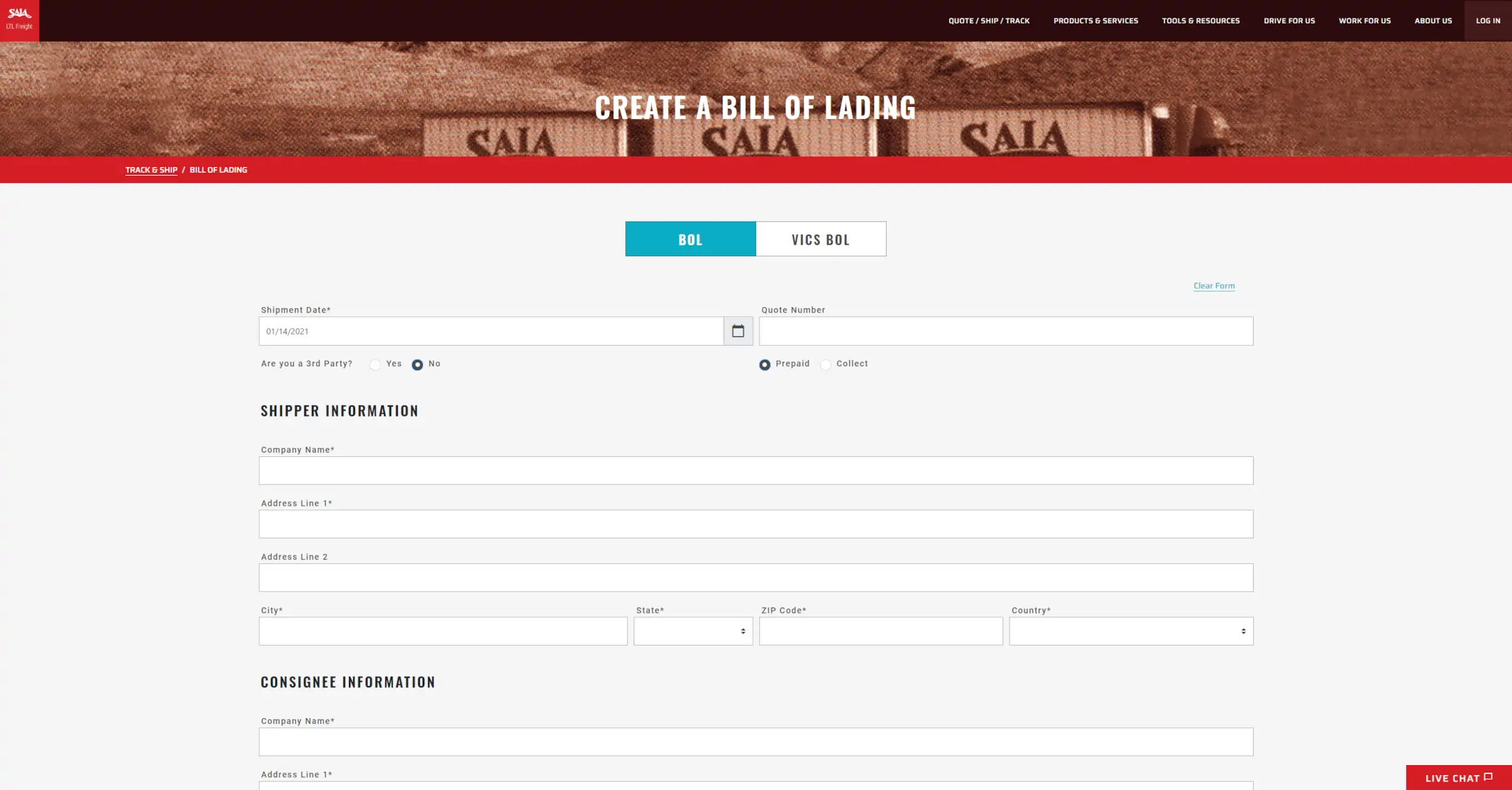Click the shipper ZIP Code field
Screen dimensions: 1512x790
tap(881, 631)
